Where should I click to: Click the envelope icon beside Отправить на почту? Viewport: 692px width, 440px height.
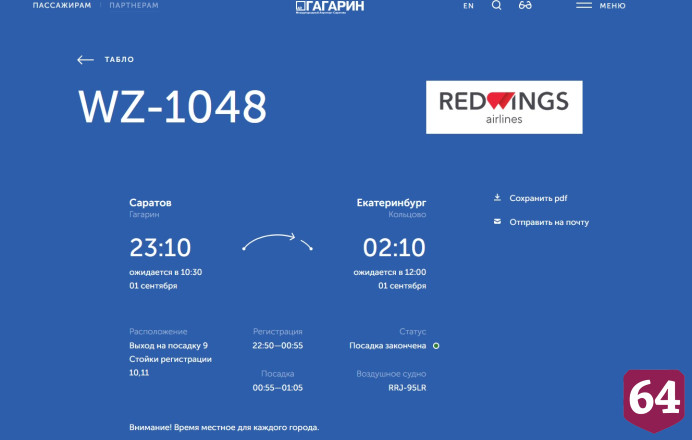[497, 222]
